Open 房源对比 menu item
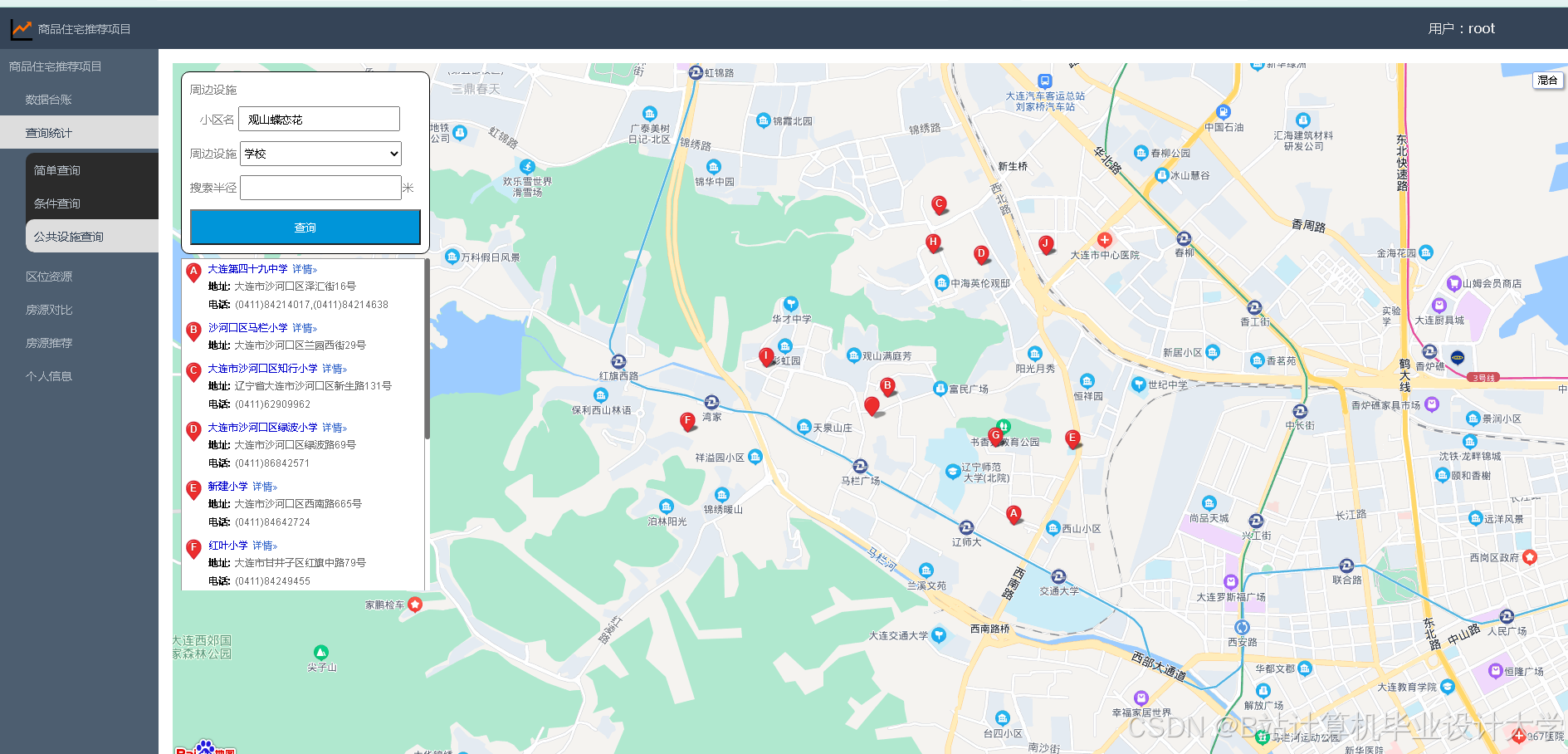 pos(49,310)
